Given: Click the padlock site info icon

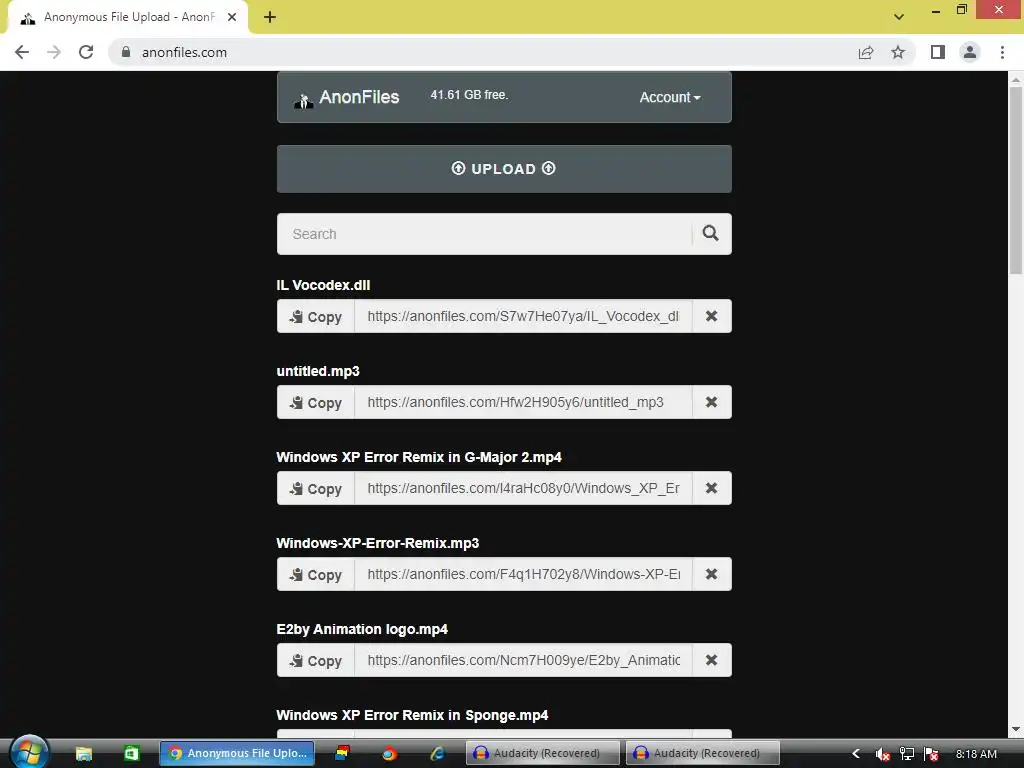Looking at the screenshot, I should tap(126, 52).
